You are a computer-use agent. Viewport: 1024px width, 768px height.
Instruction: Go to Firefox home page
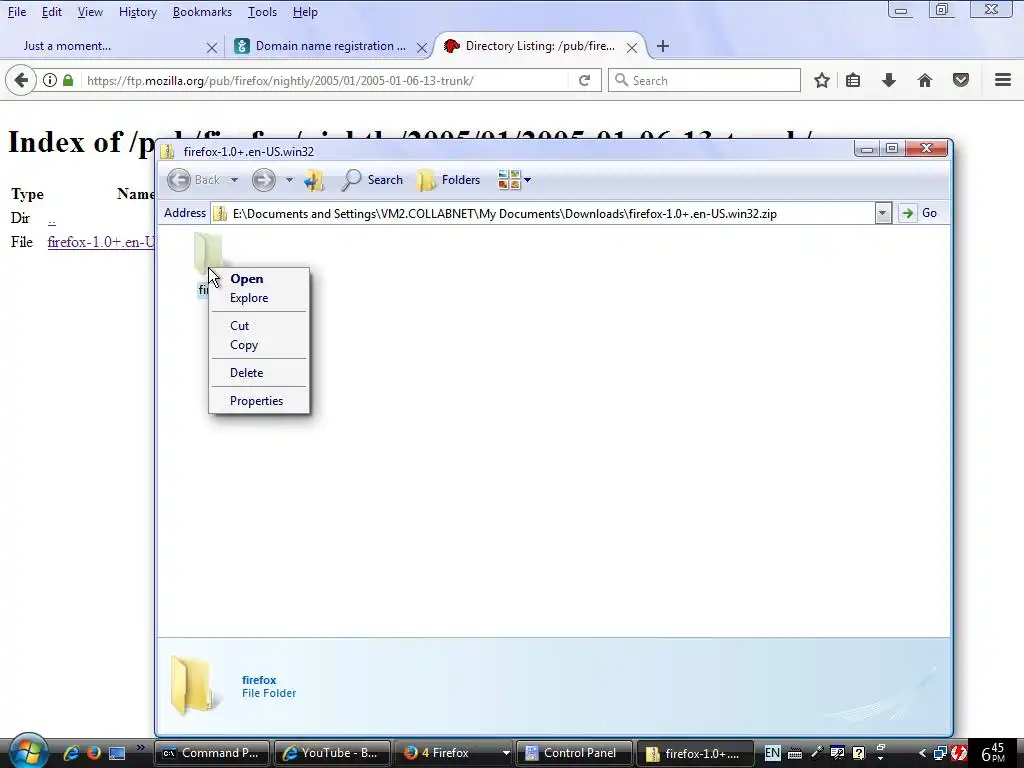tap(925, 80)
